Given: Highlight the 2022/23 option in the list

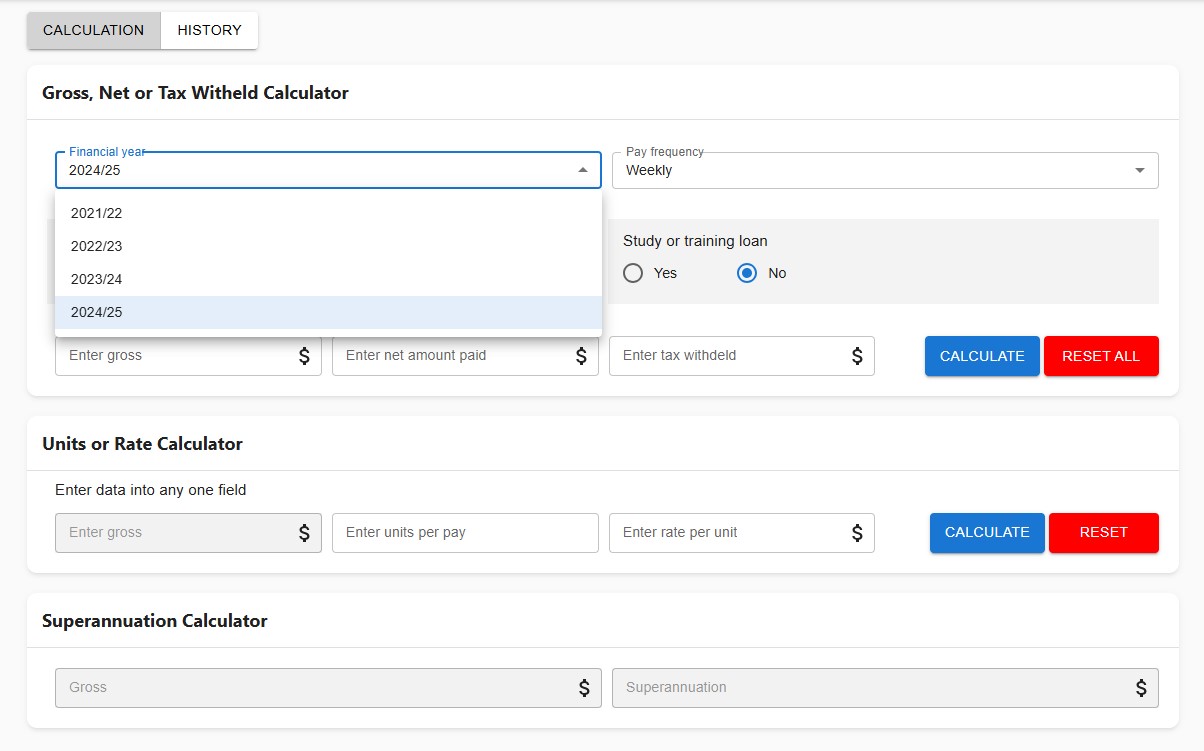Looking at the screenshot, I should click(x=96, y=246).
